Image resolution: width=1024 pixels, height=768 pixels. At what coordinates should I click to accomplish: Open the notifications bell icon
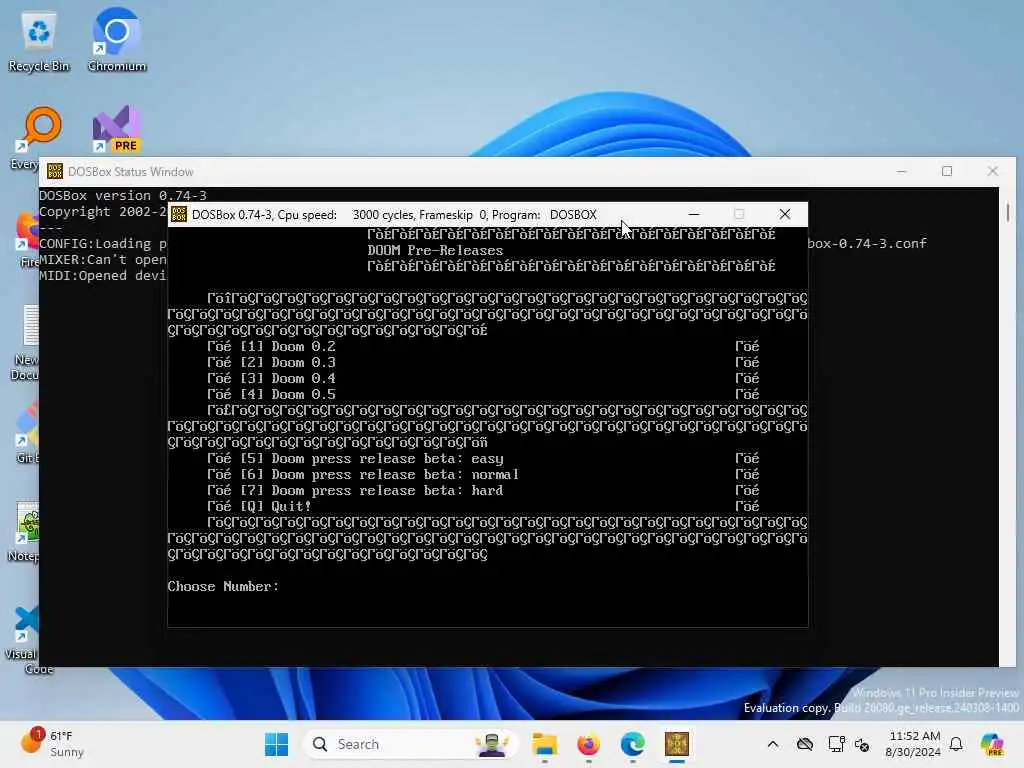coord(956,744)
